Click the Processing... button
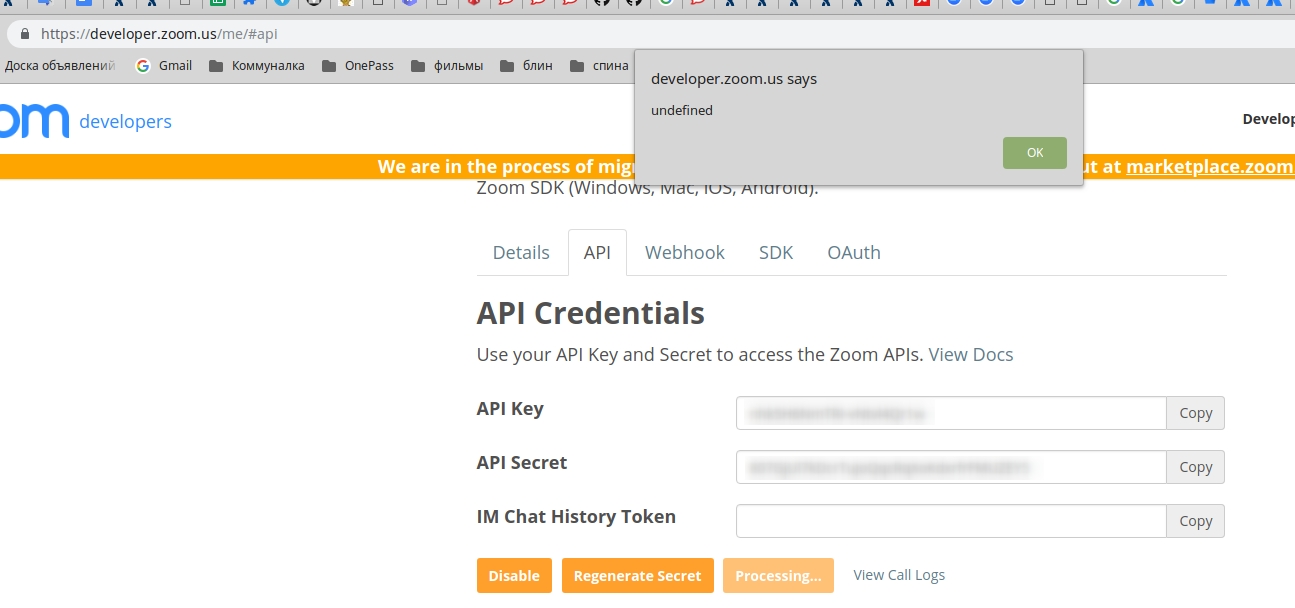 pyautogui.click(x=778, y=576)
